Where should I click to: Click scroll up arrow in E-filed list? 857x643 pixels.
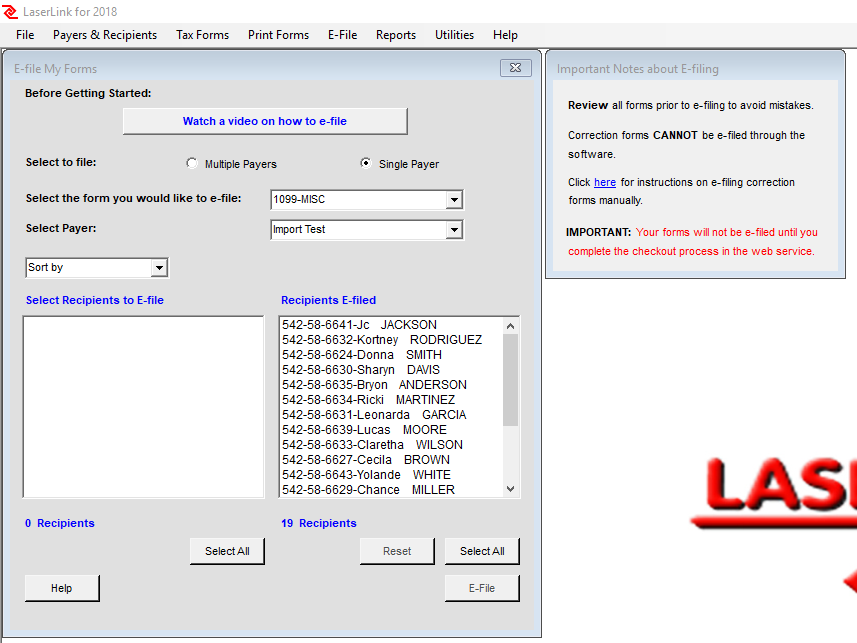(510, 326)
